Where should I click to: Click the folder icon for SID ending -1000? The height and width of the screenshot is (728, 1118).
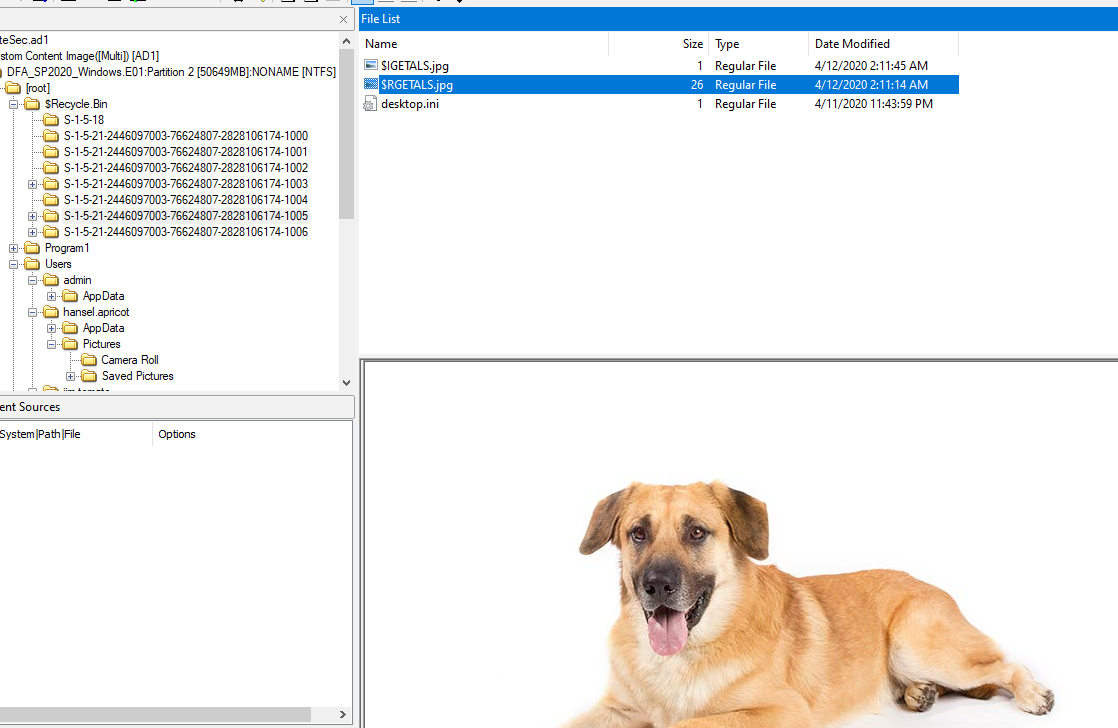[51, 135]
